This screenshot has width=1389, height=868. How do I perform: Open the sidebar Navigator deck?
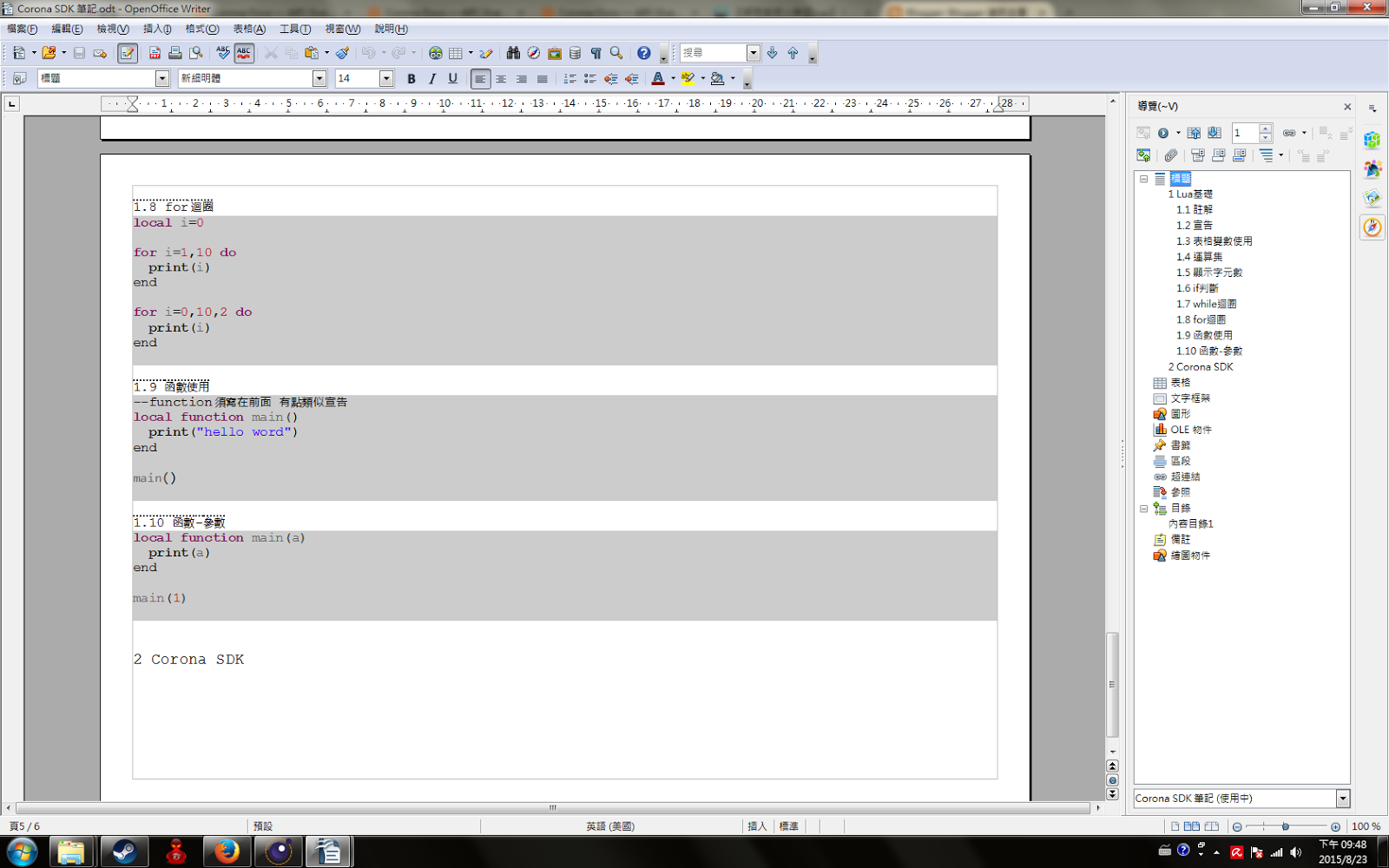click(x=1372, y=227)
